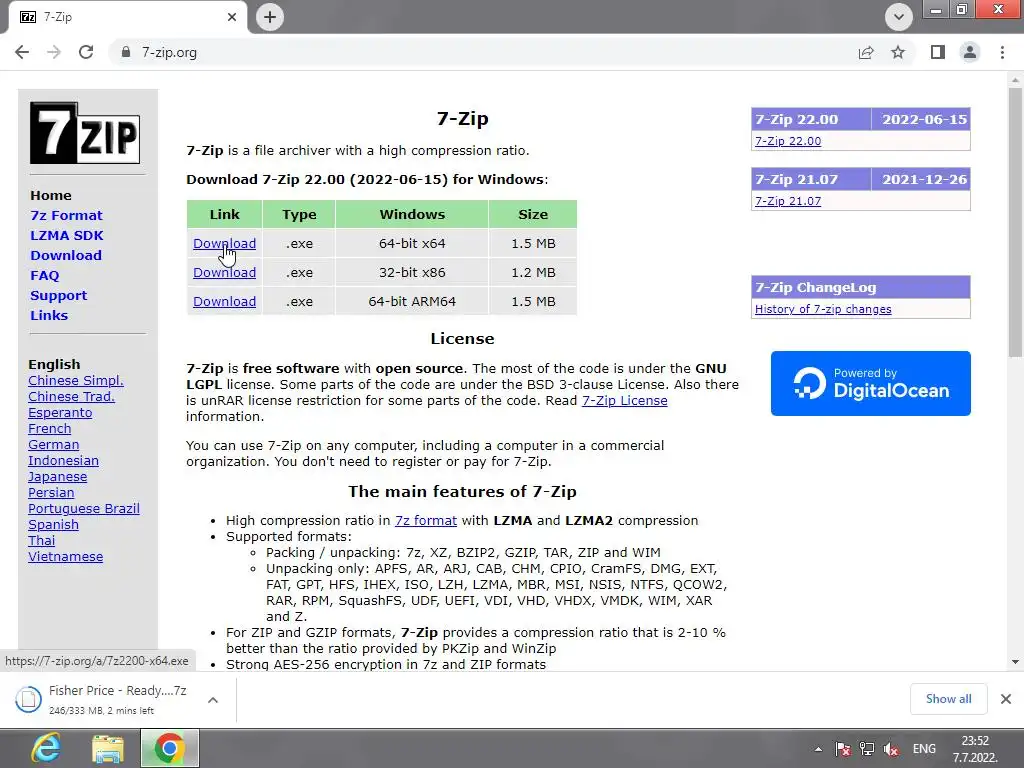Viewport: 1024px width, 768px height.
Task: Open the Support sidebar link
Action: pyautogui.click(x=58, y=295)
